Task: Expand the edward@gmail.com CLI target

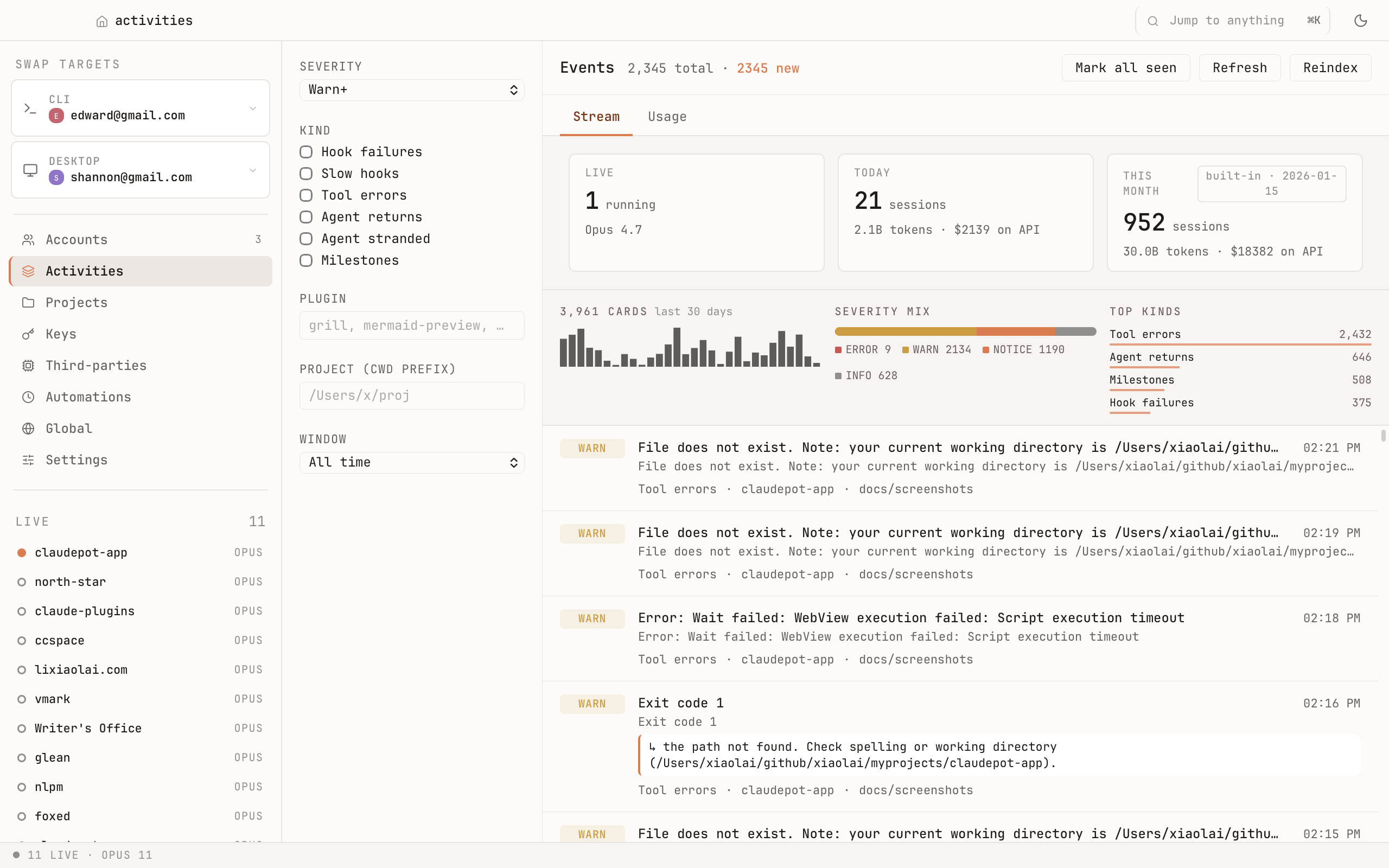Action: click(252, 108)
